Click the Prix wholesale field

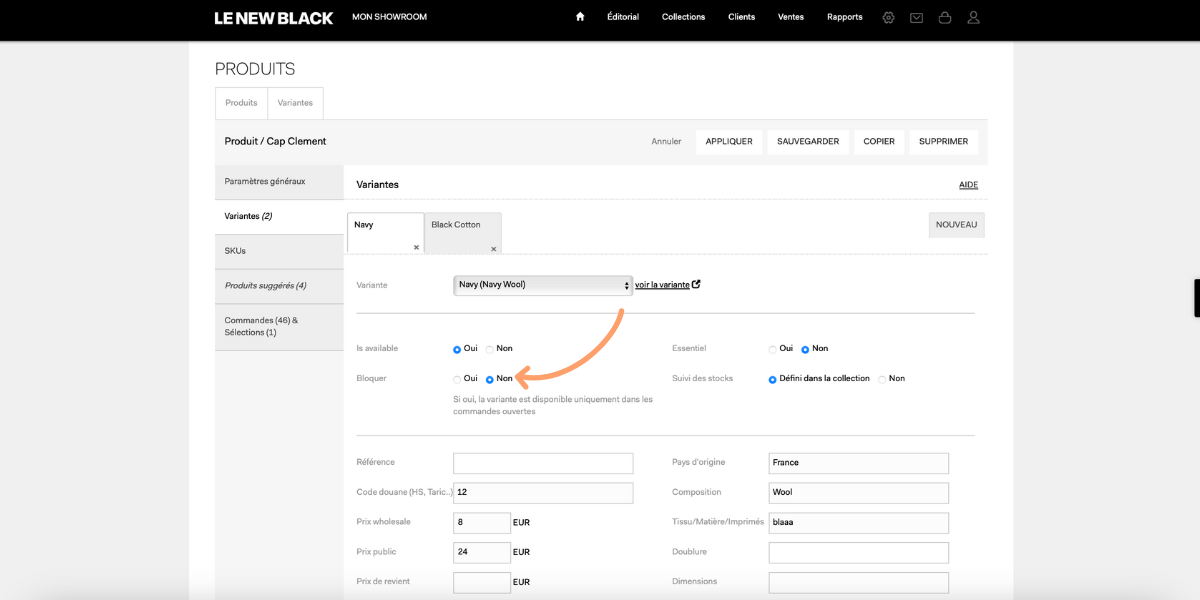tap(482, 523)
